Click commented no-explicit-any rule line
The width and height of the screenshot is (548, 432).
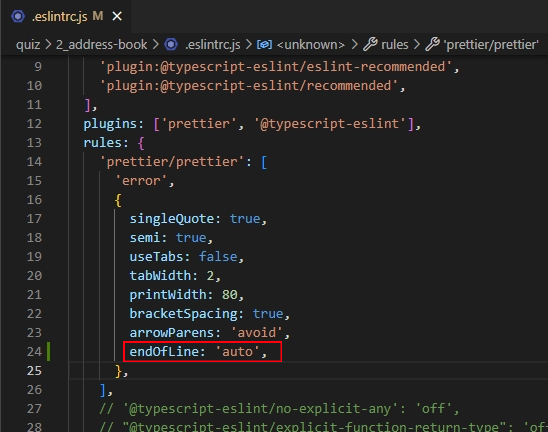tap(279, 409)
